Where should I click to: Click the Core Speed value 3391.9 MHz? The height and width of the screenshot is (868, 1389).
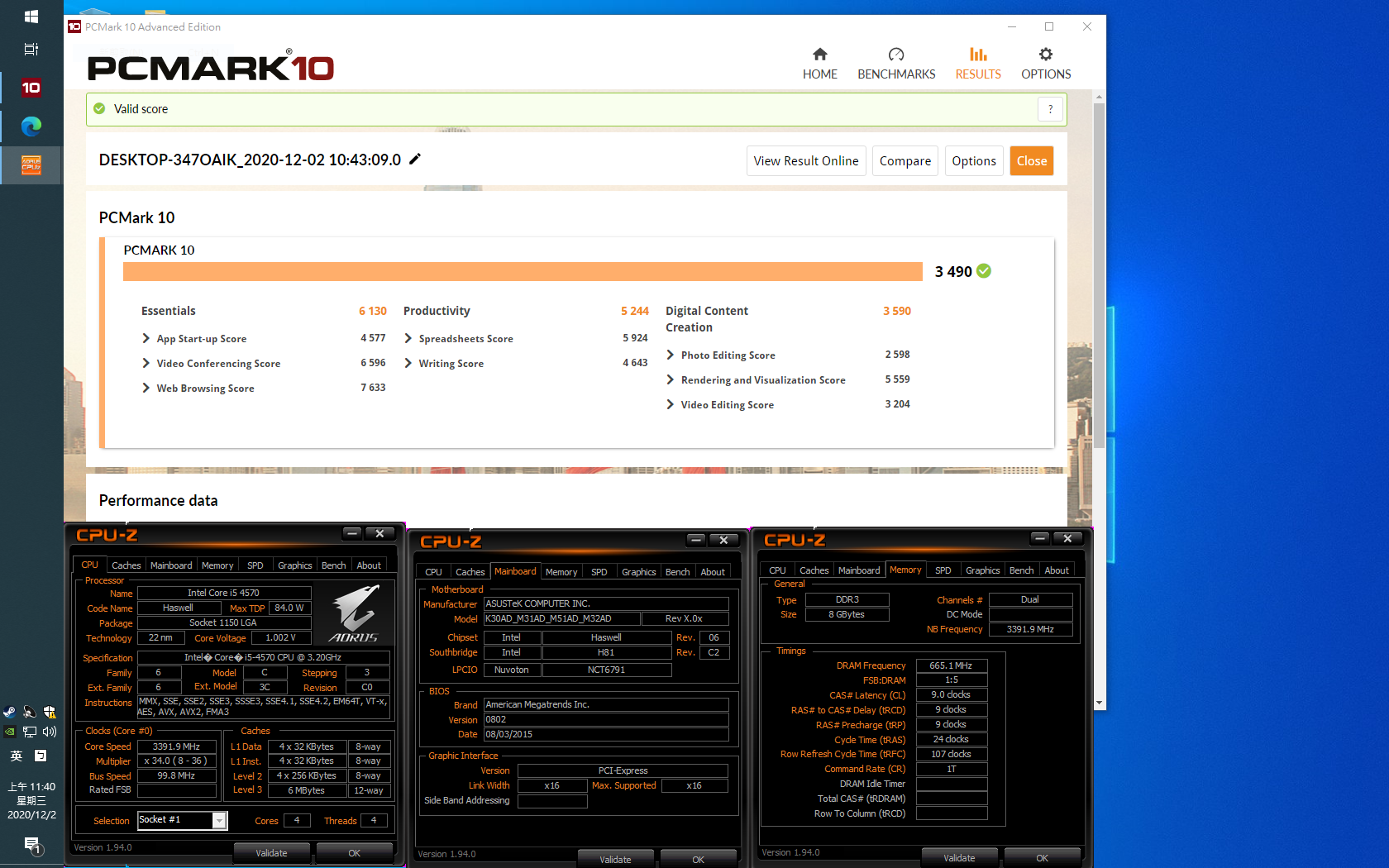176,746
